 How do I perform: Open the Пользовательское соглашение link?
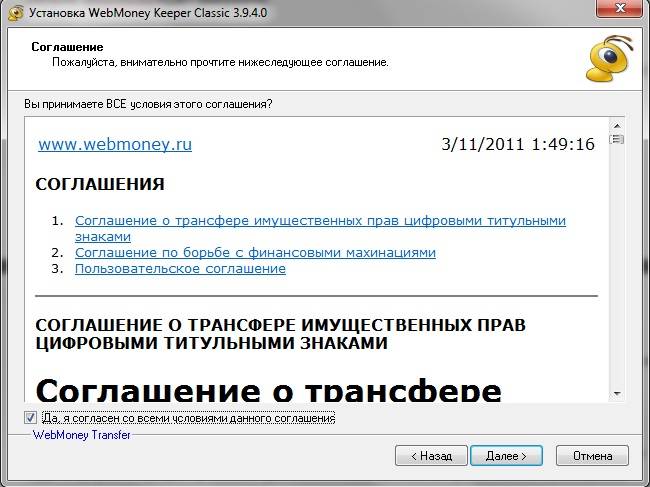(x=180, y=269)
